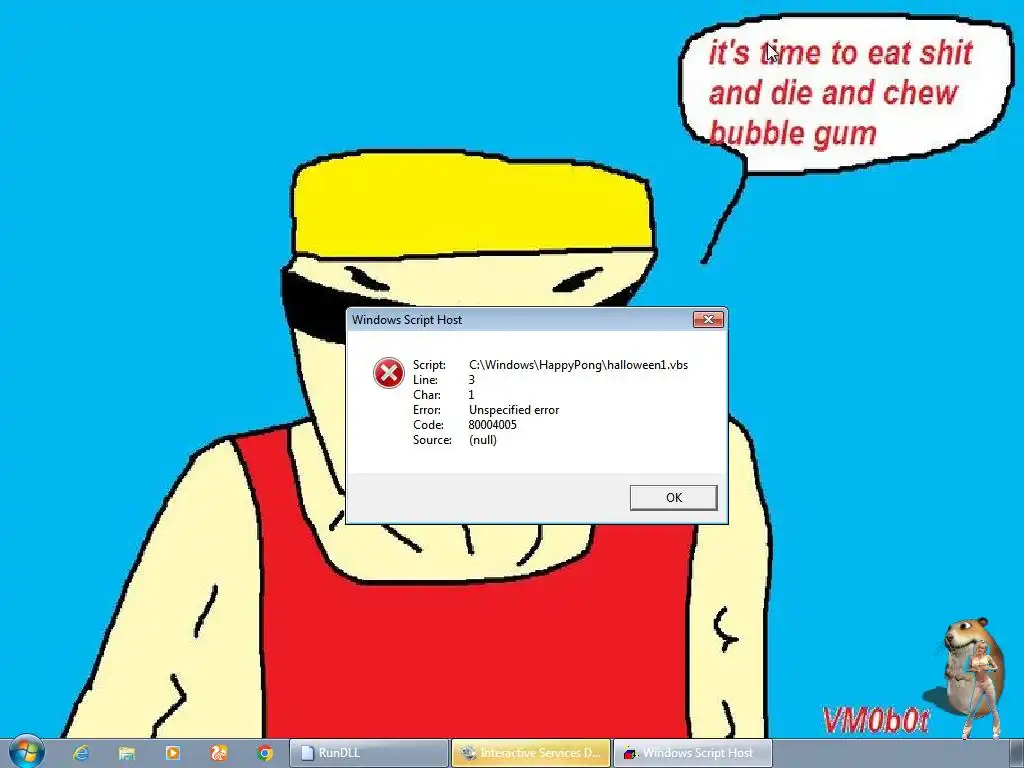Click the '(null)' source value
Screen dimensions: 1024x768
[x=483, y=440]
